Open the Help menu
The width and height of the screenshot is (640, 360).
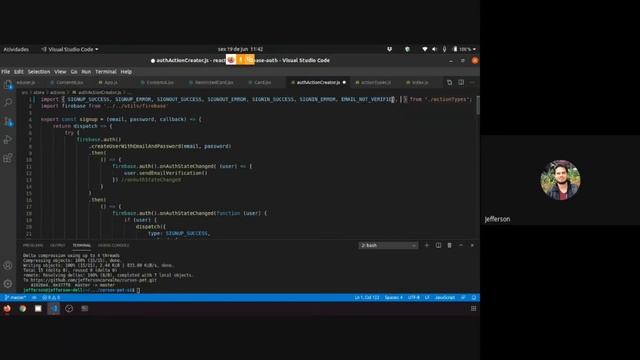(x=126, y=71)
